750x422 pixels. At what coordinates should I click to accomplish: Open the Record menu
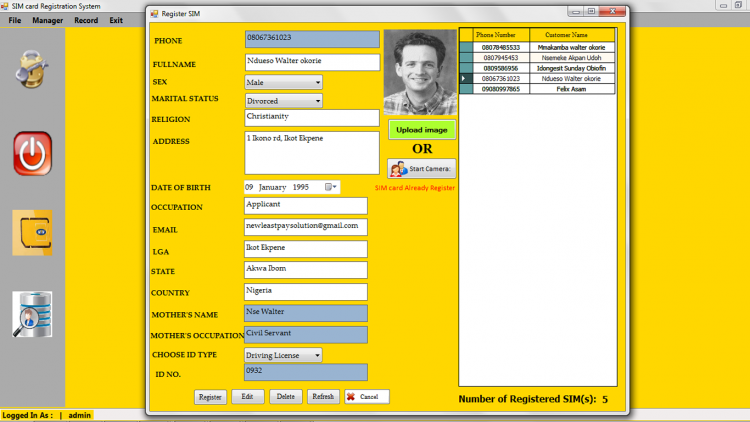pyautogui.click(x=86, y=20)
